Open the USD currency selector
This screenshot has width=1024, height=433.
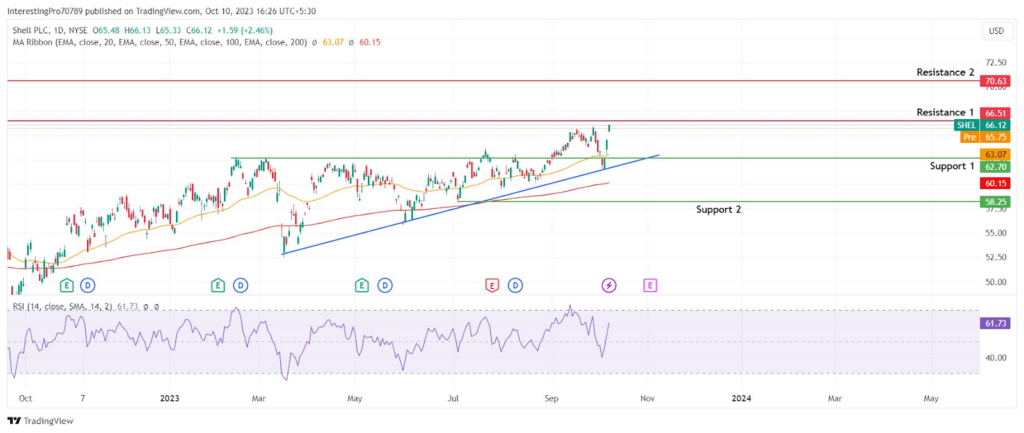(997, 31)
